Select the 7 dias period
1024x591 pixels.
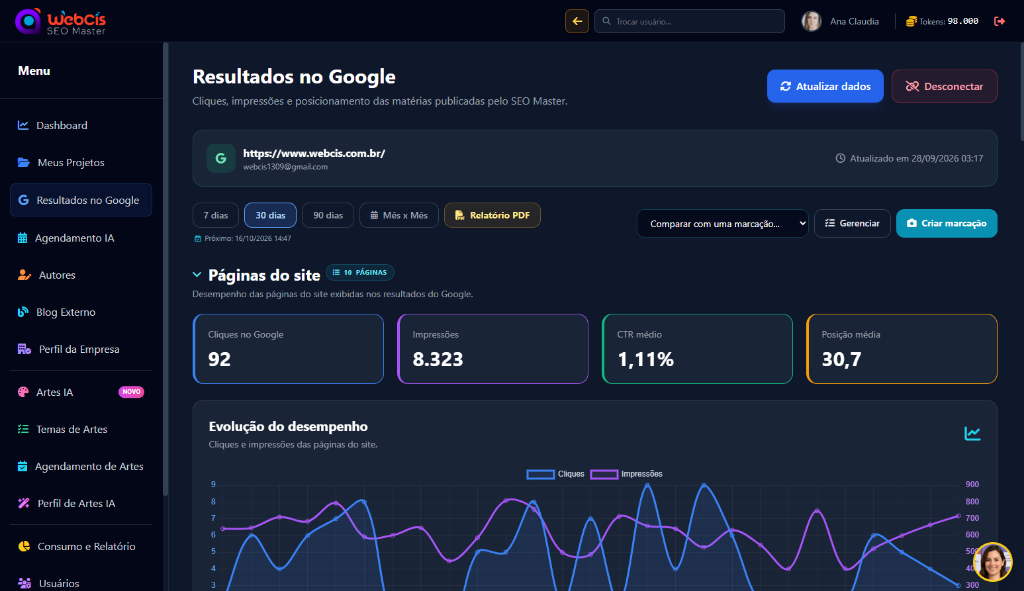[216, 215]
